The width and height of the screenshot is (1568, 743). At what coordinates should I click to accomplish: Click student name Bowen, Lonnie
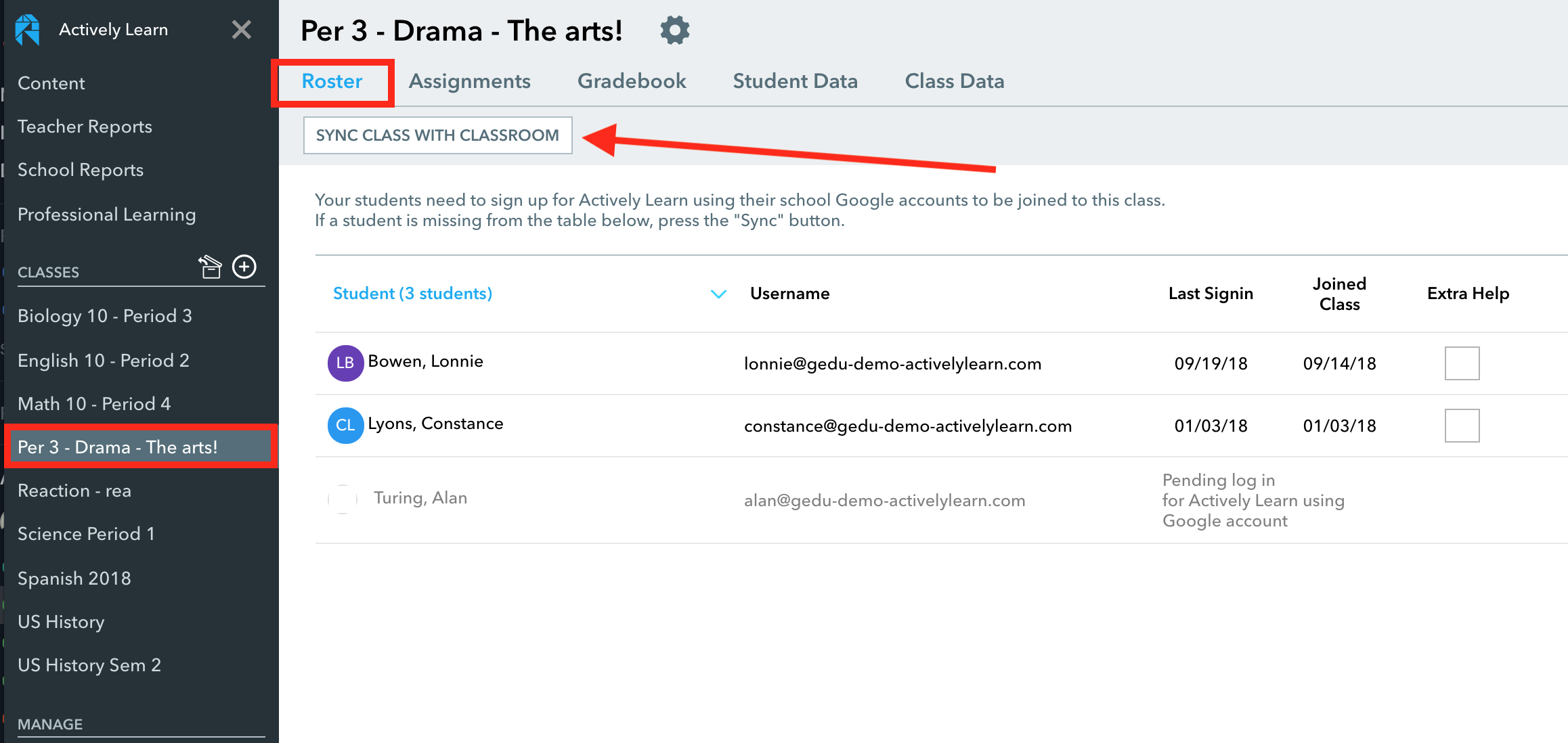click(x=425, y=361)
